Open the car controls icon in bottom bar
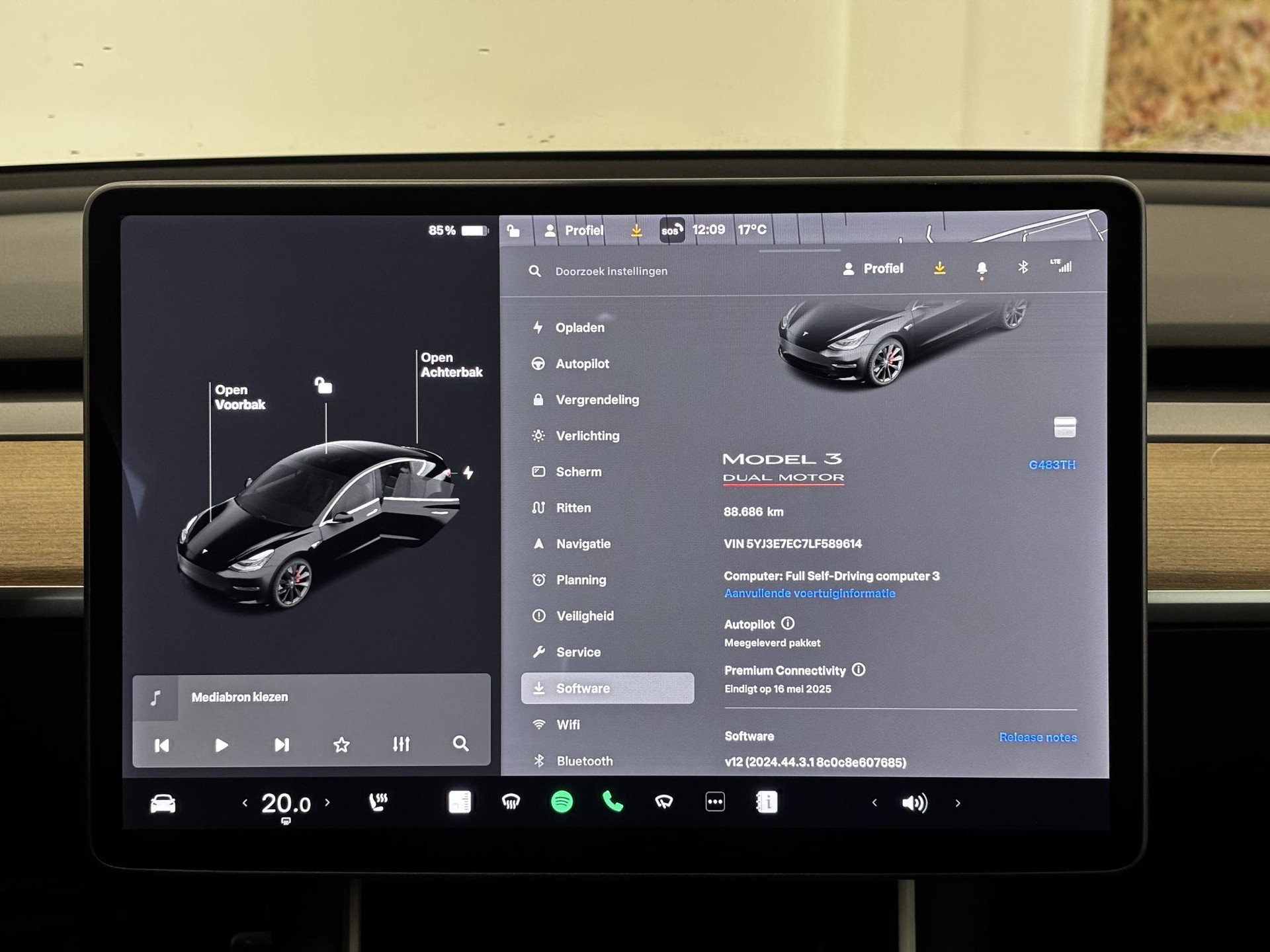Screen dimensions: 1270x952 [x=163, y=803]
